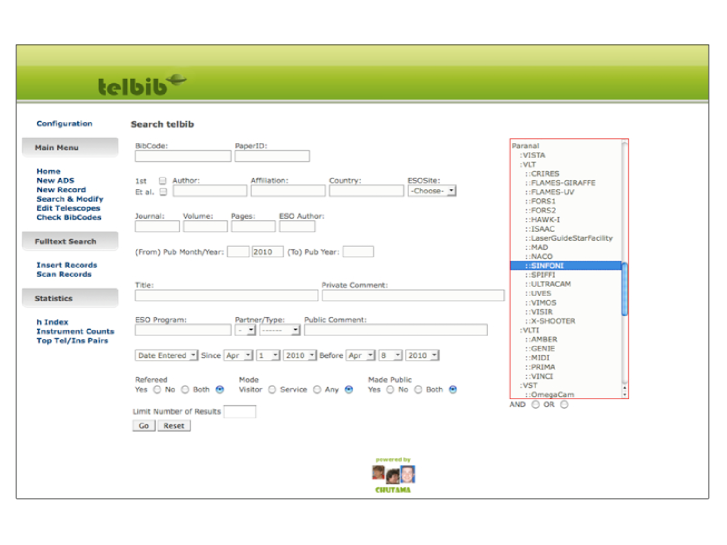Click the Go button
This screenshot has height=545, width=727.
pyautogui.click(x=144, y=426)
